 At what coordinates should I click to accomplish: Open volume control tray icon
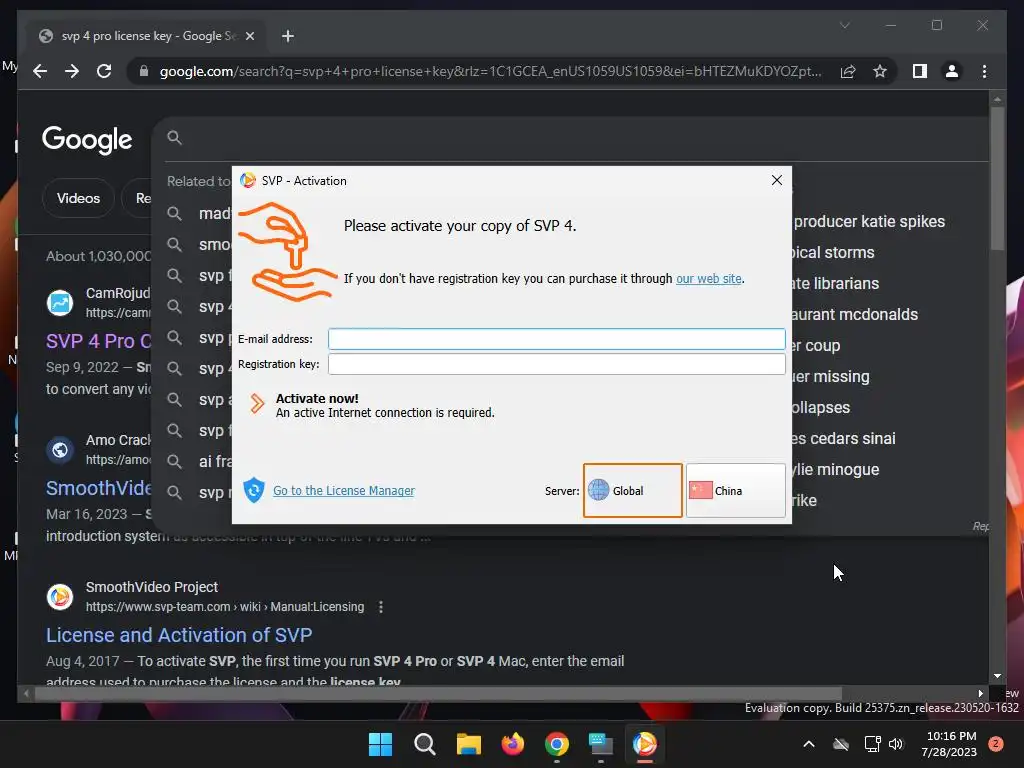[x=896, y=744]
